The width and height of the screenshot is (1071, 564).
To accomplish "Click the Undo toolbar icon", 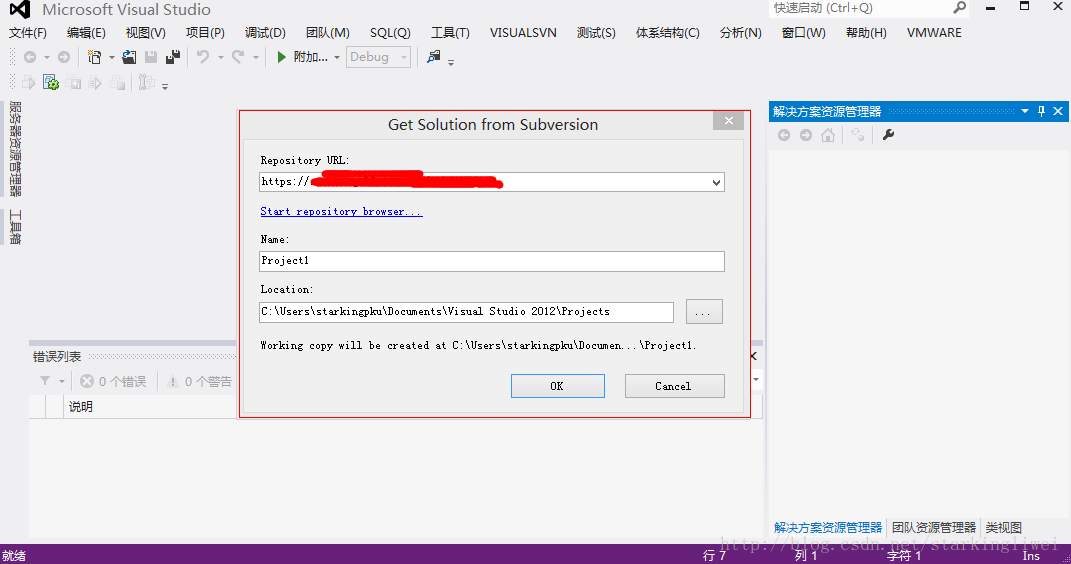I will pyautogui.click(x=203, y=57).
